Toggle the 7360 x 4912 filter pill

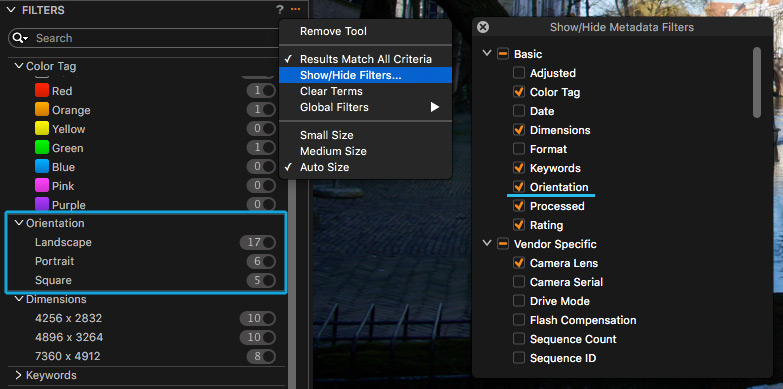point(261,356)
